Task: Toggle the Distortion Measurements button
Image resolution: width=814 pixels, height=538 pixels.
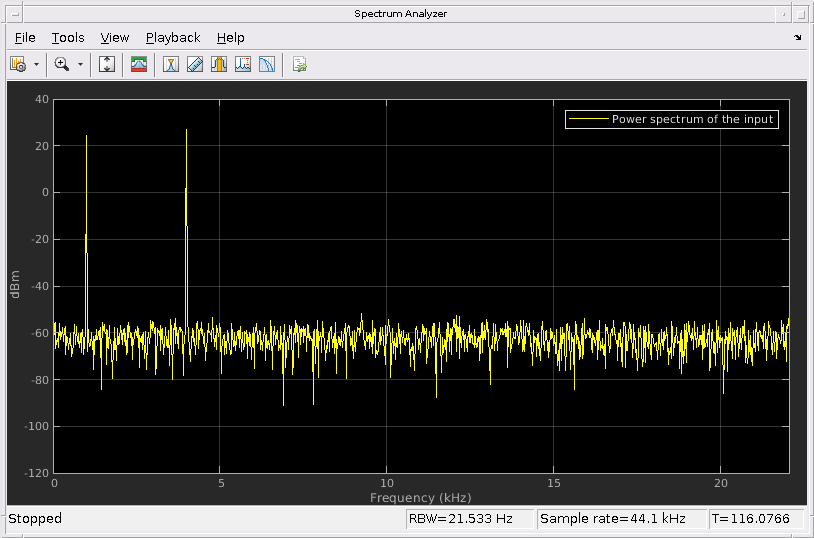Action: 243,64
